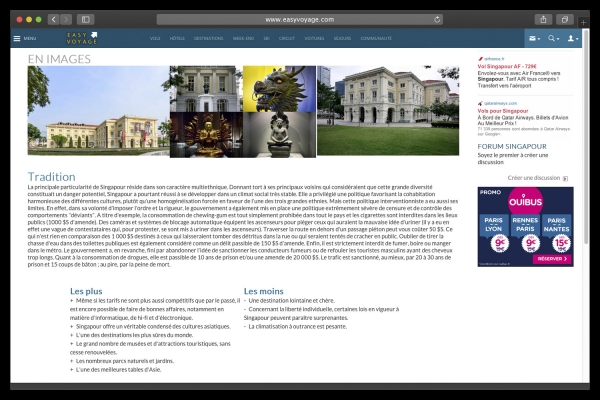
Task: Click the Créer une discussion link
Action: [x=534, y=178]
